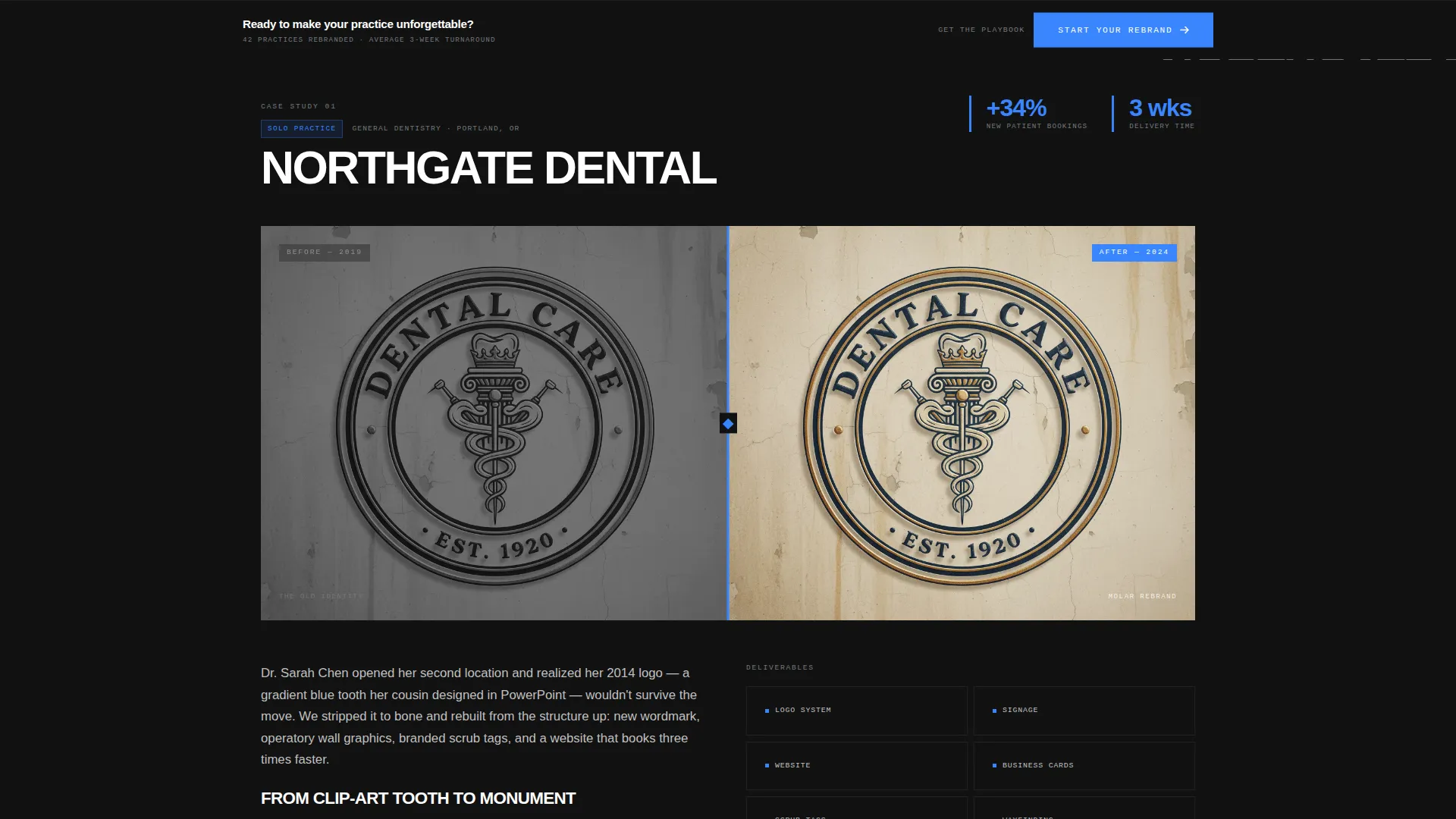Click the Molar Rebrand caption
This screenshot has height=819, width=1456.
[x=1143, y=597]
